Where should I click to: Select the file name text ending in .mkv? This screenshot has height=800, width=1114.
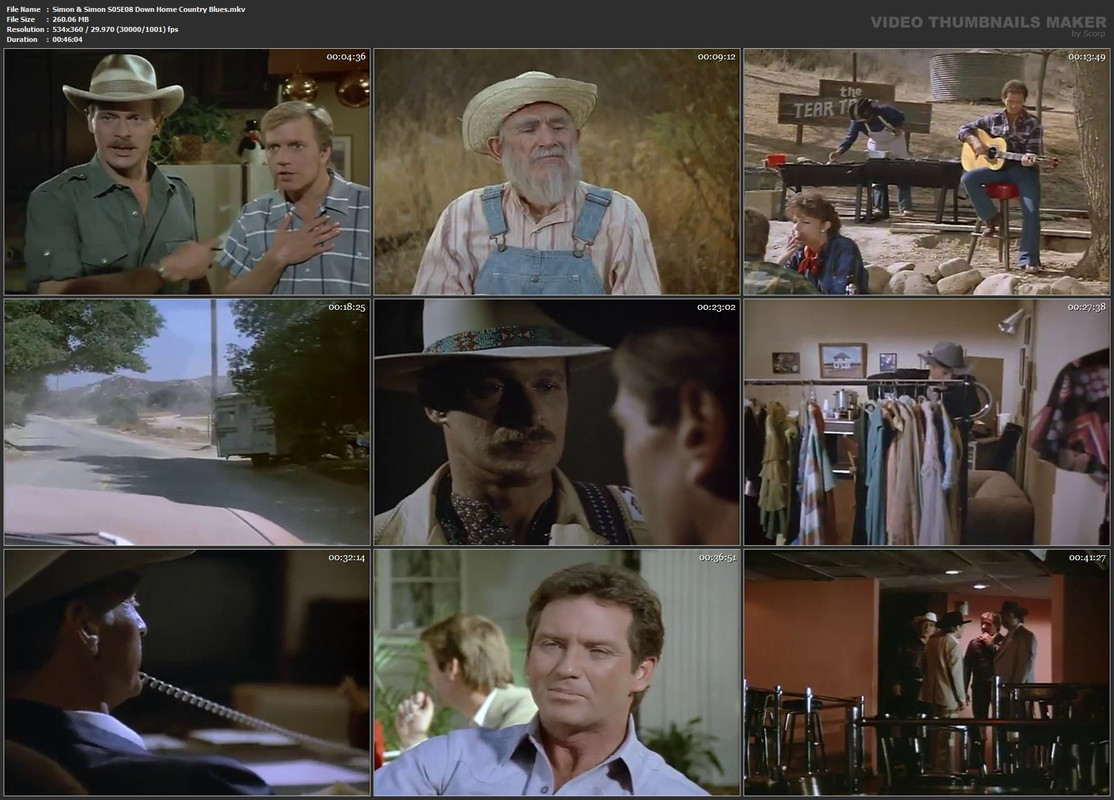148,9
